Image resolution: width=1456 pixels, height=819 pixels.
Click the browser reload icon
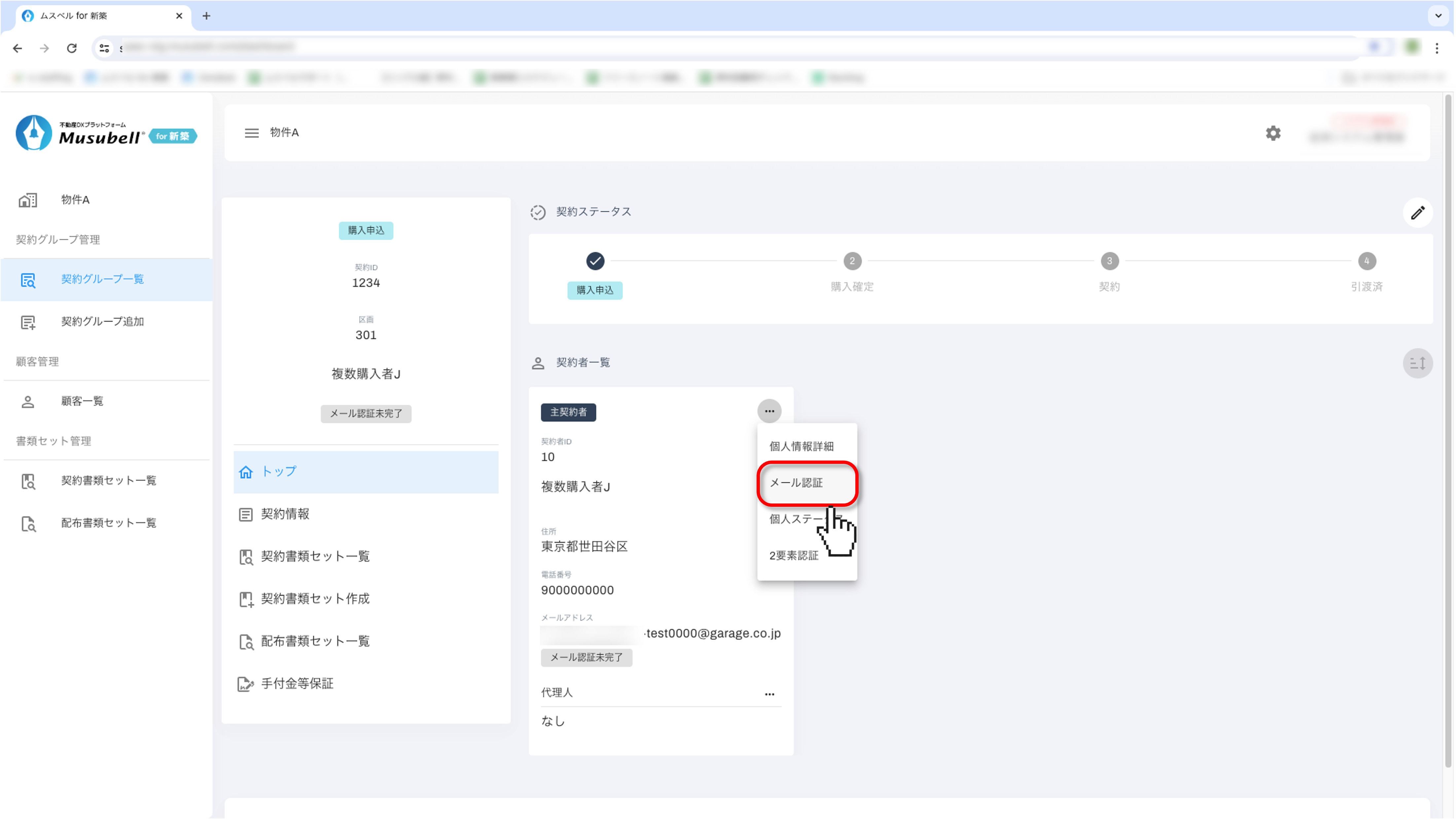point(72,48)
